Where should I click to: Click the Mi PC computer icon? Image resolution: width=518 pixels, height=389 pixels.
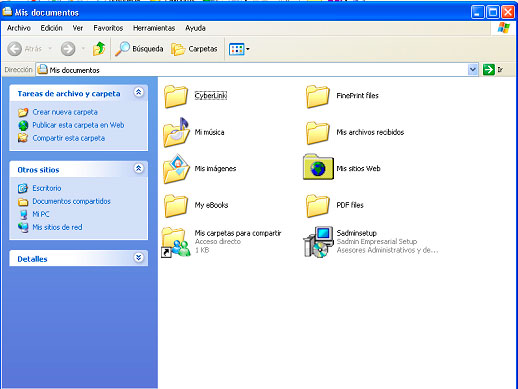click(23, 215)
